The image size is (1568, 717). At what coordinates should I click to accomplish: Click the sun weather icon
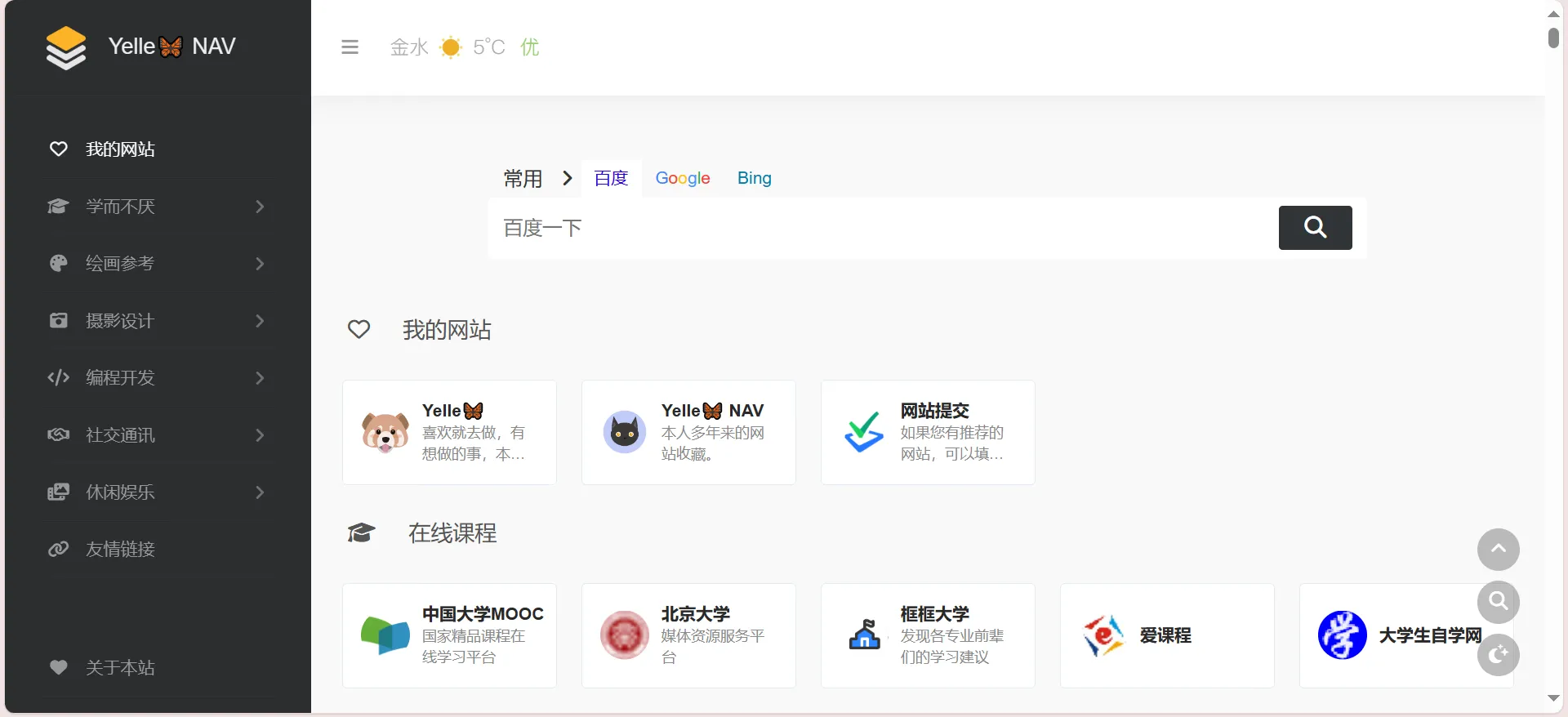[450, 47]
